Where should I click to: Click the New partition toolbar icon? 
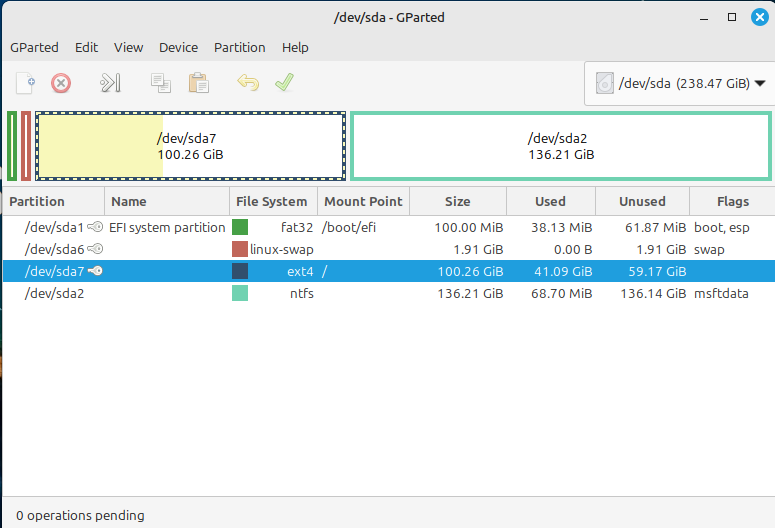click(x=25, y=83)
